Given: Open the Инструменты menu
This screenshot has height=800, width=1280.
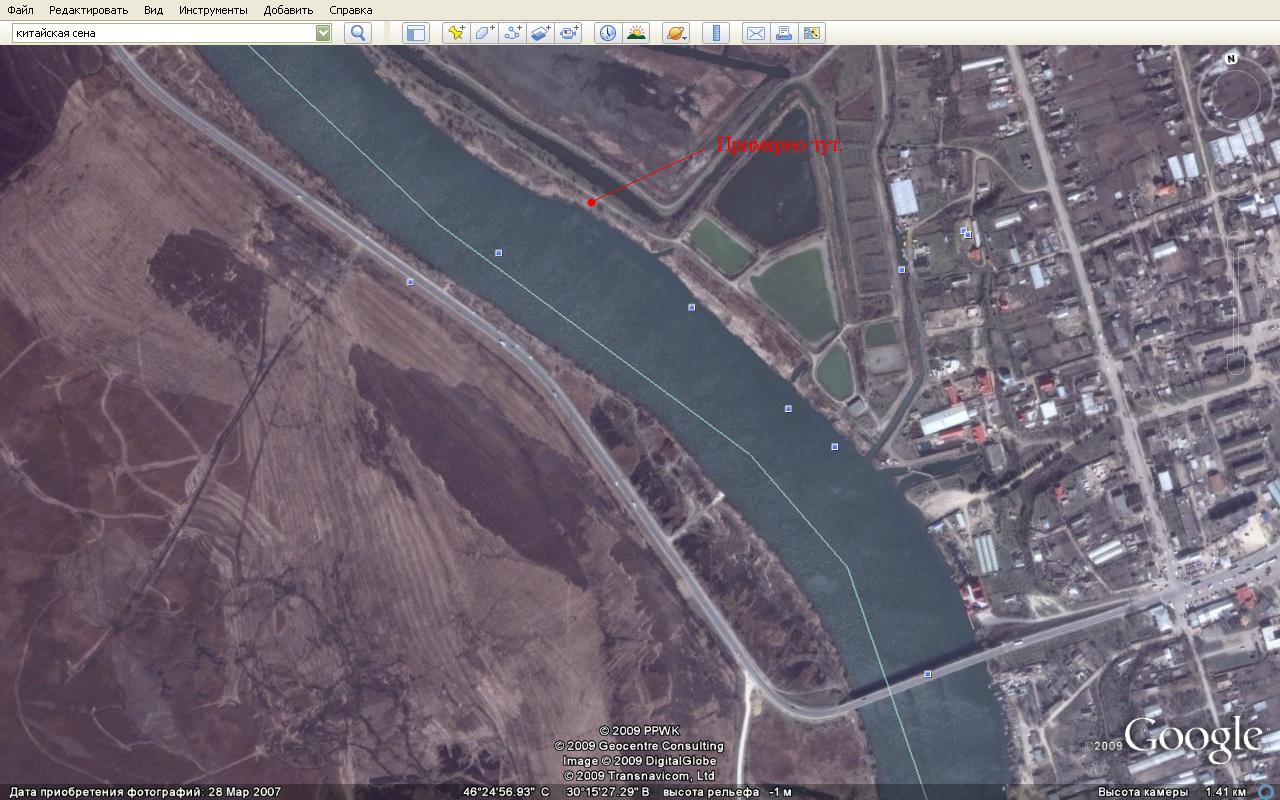Looking at the screenshot, I should coord(213,10).
